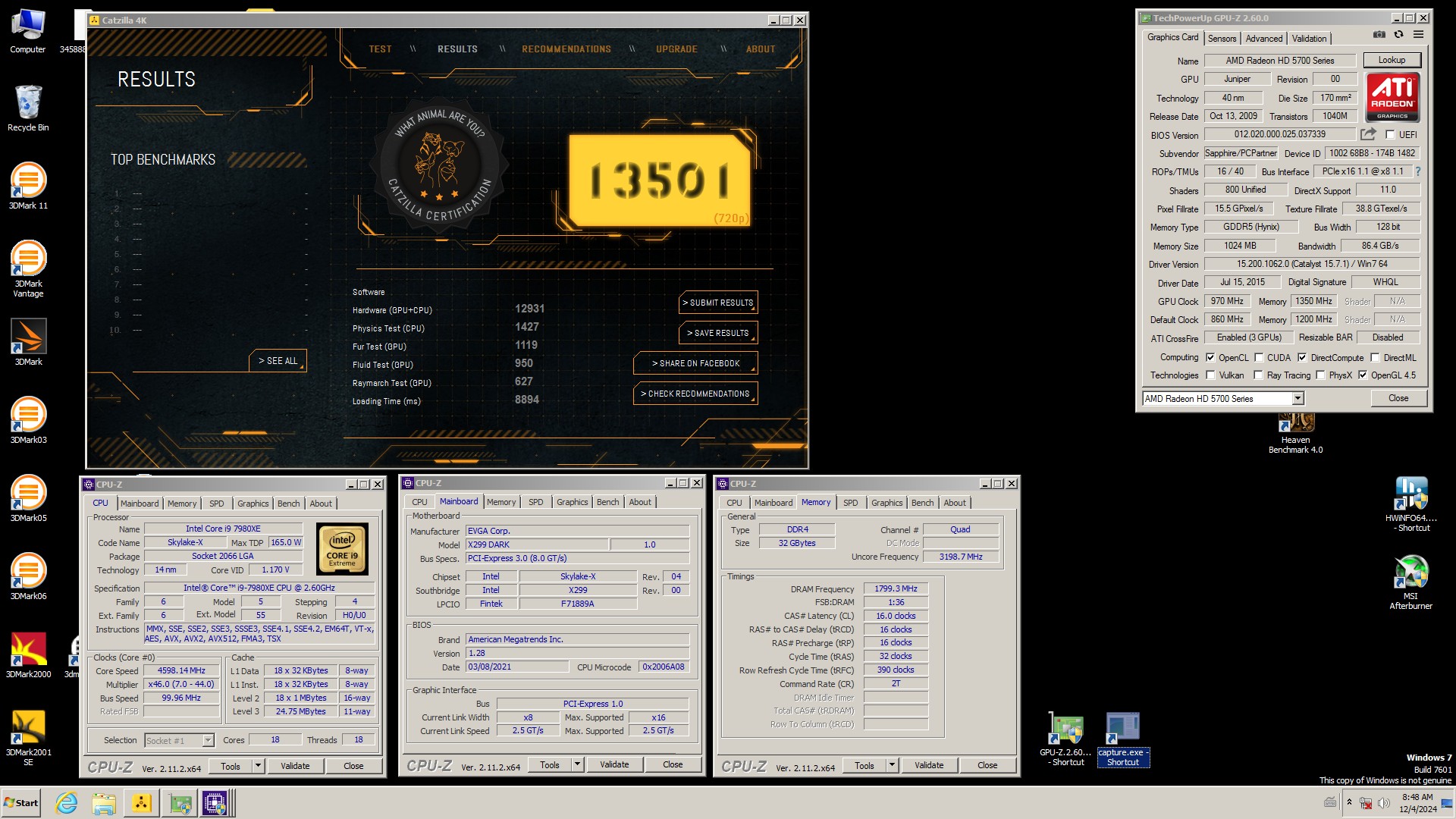The image size is (1456, 819).
Task: Toggle the OpenGL 4.5 checkbox
Action: 1363,375
